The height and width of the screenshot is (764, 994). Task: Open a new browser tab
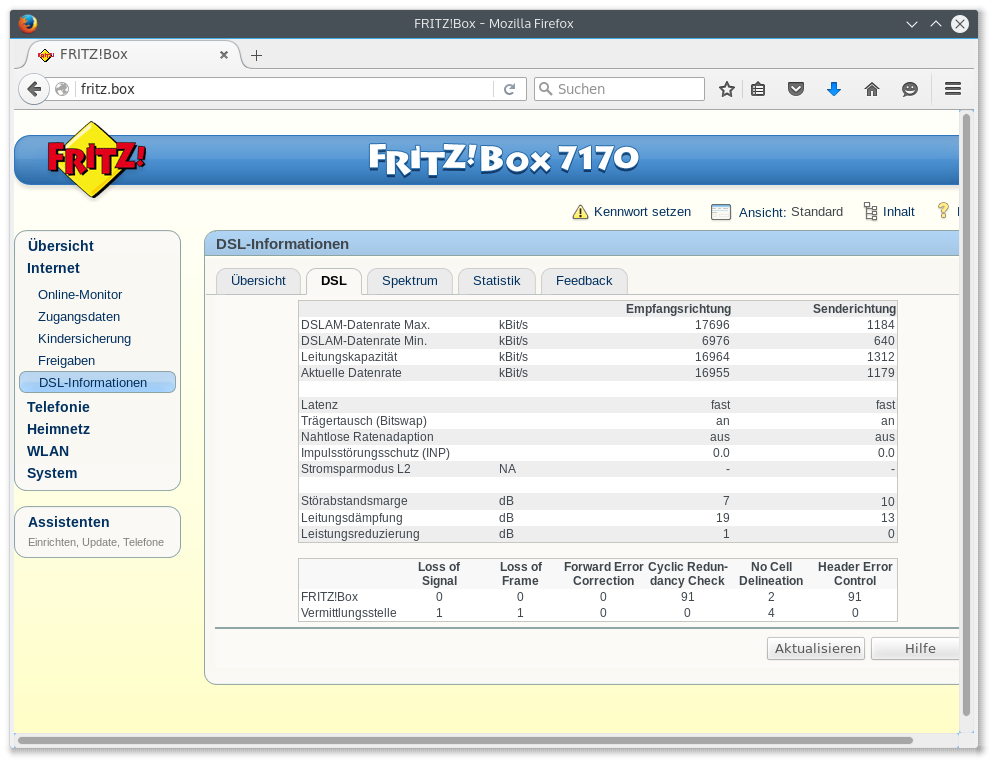pos(256,55)
